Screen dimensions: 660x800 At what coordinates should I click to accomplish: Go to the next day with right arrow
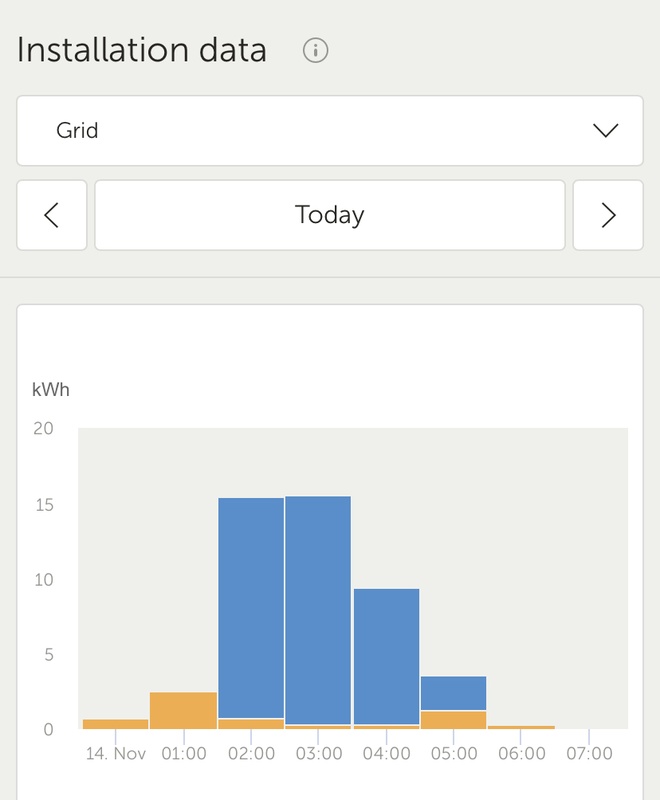608,215
